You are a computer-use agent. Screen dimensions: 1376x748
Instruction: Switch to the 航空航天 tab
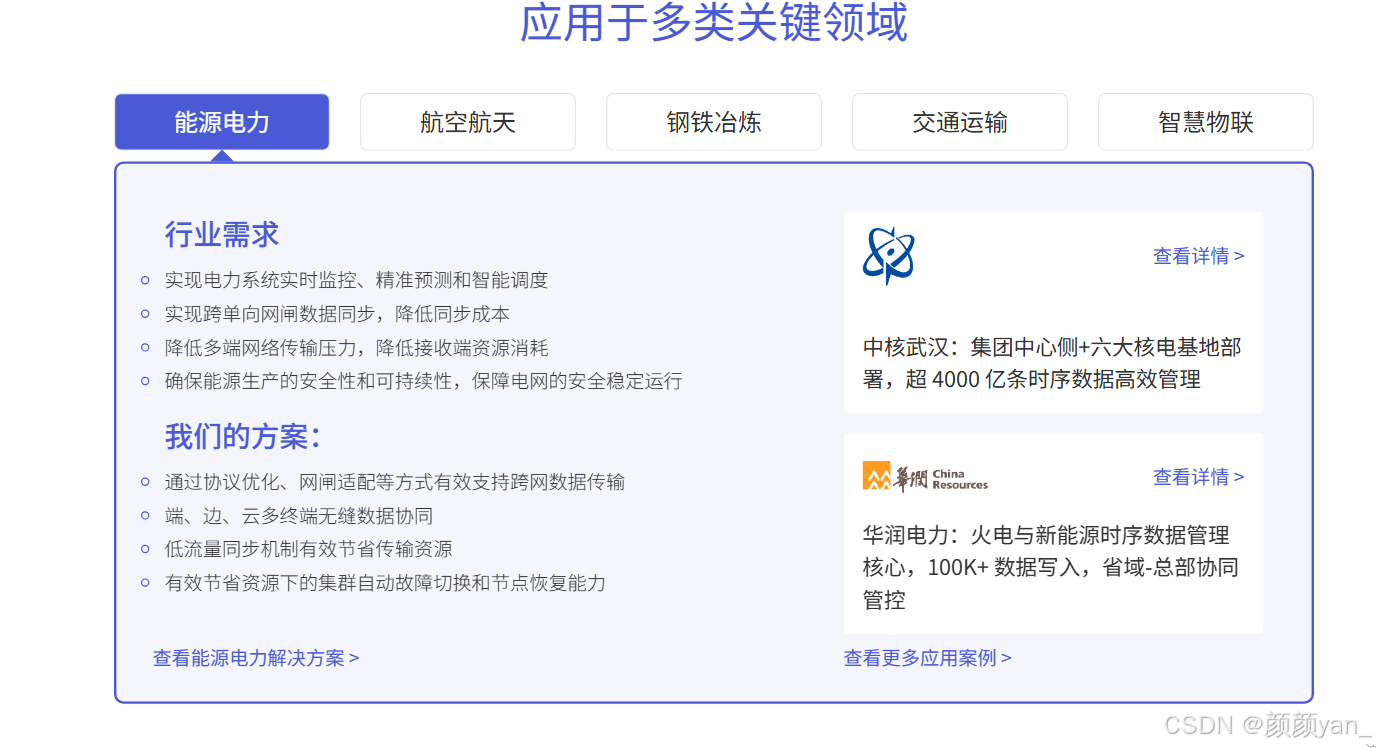click(x=468, y=122)
